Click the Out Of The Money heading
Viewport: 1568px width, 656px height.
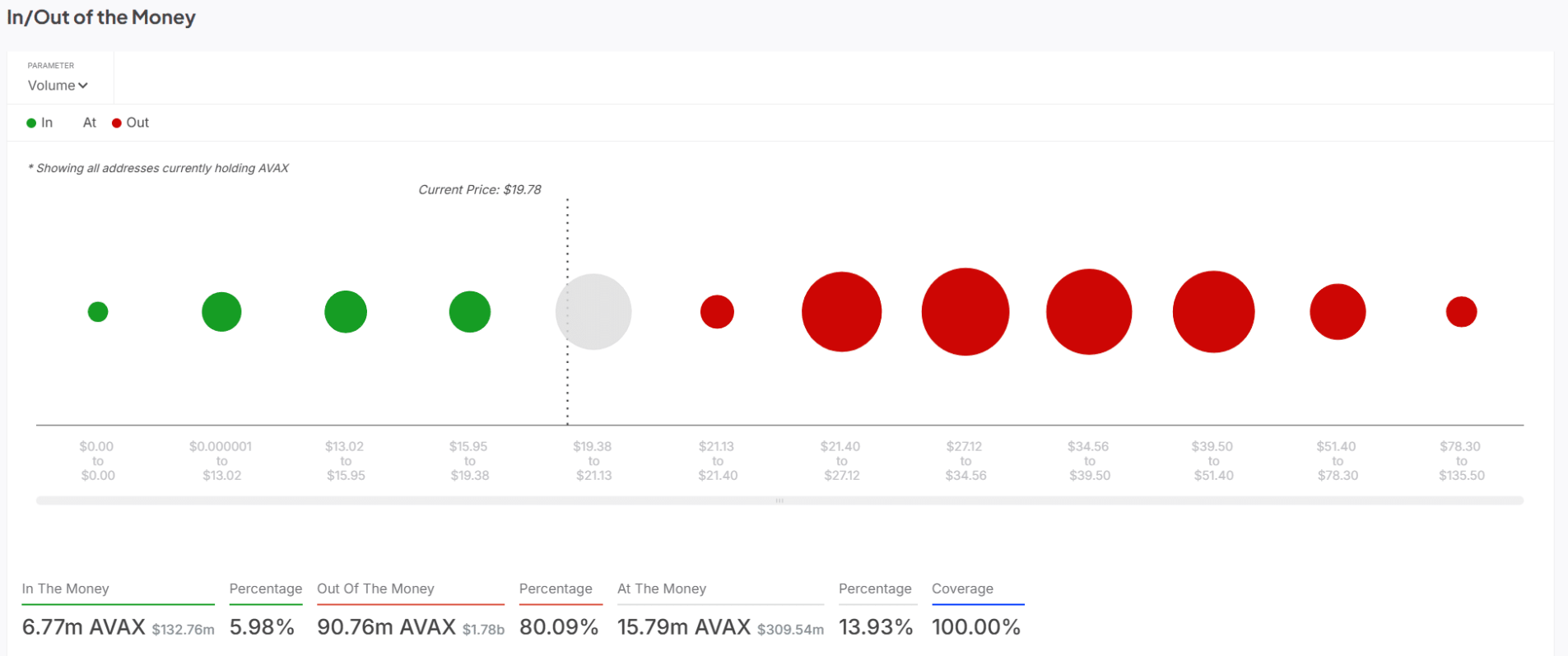[375, 589]
